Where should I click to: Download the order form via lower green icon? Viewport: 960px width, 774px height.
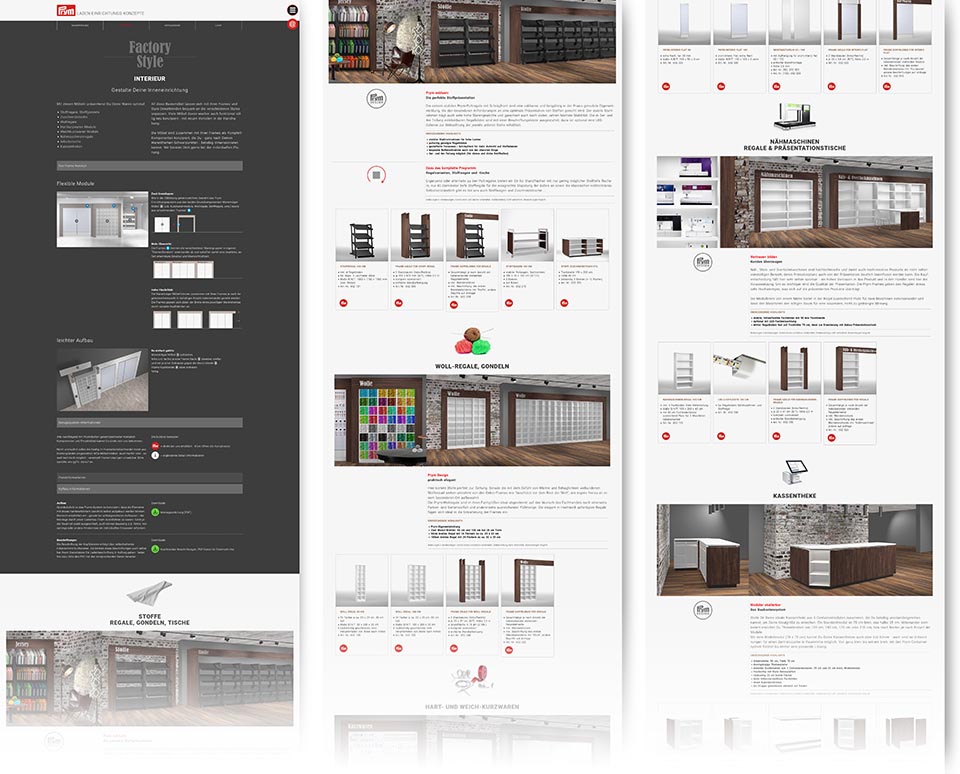(156, 549)
